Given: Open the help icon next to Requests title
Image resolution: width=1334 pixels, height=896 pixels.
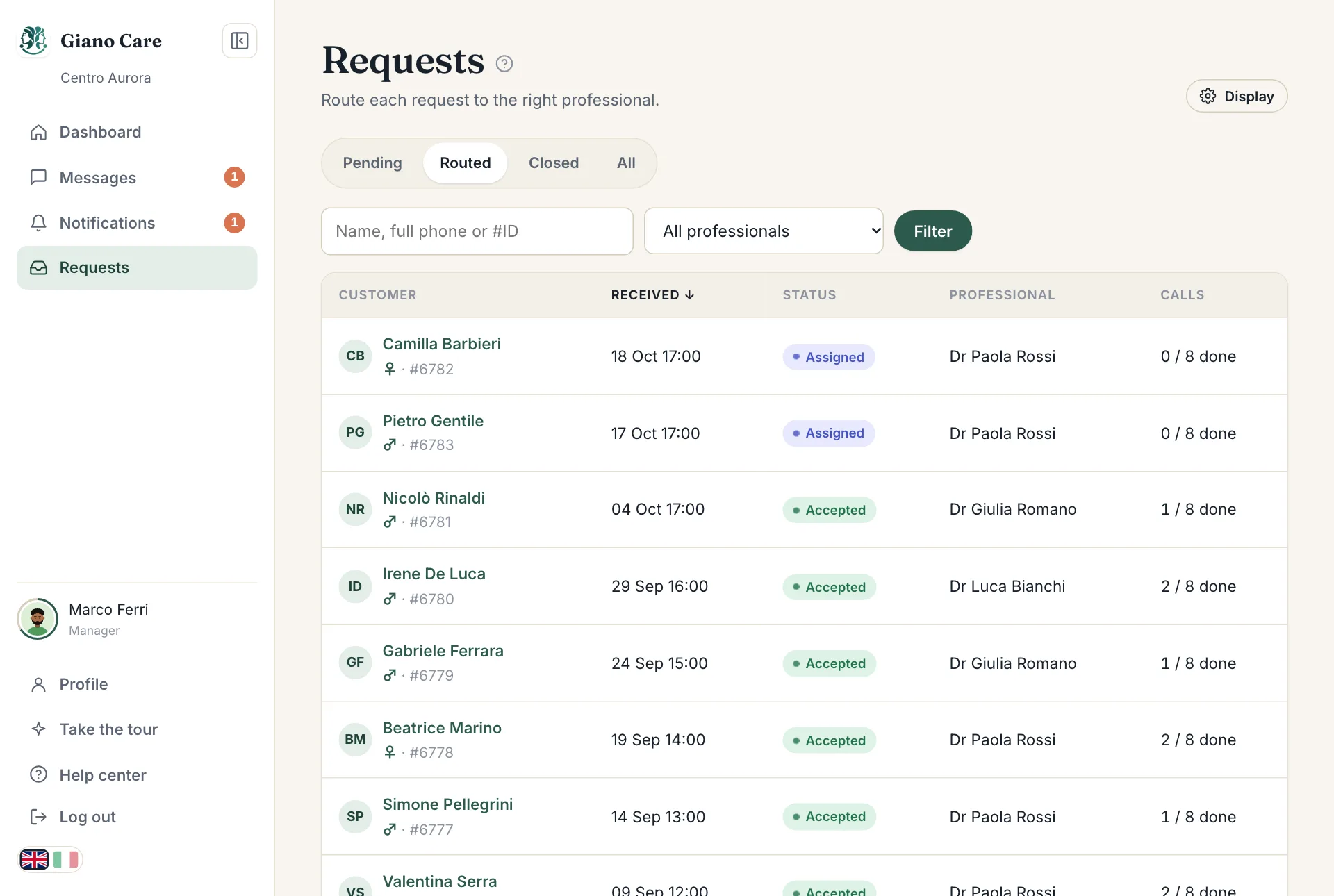Looking at the screenshot, I should [504, 64].
